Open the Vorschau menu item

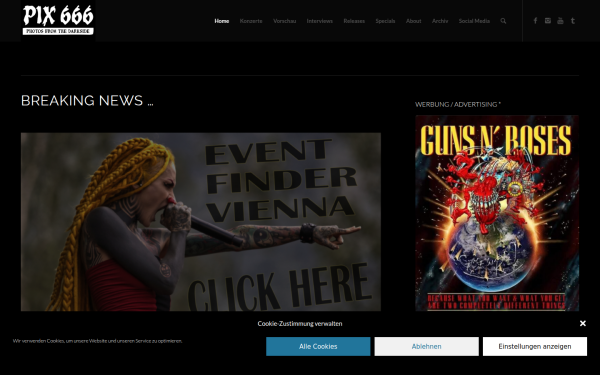click(285, 21)
